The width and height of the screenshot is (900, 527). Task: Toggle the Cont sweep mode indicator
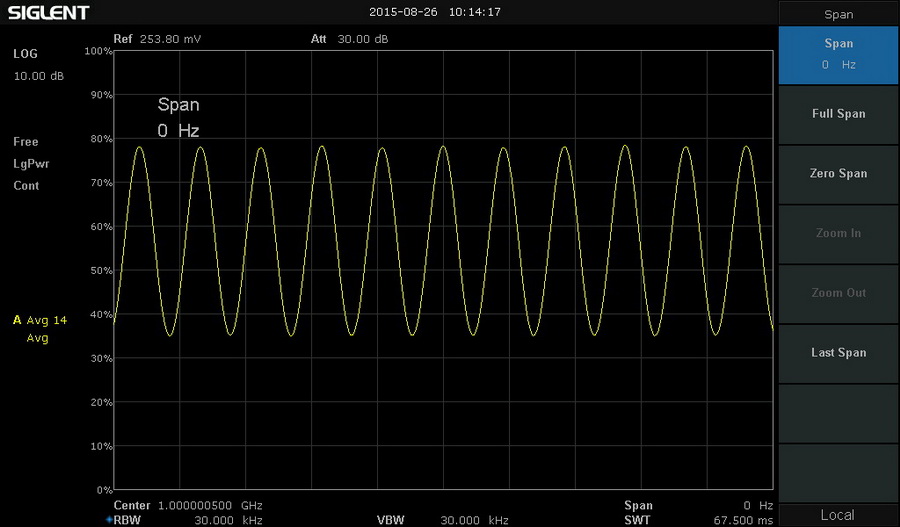[26, 186]
